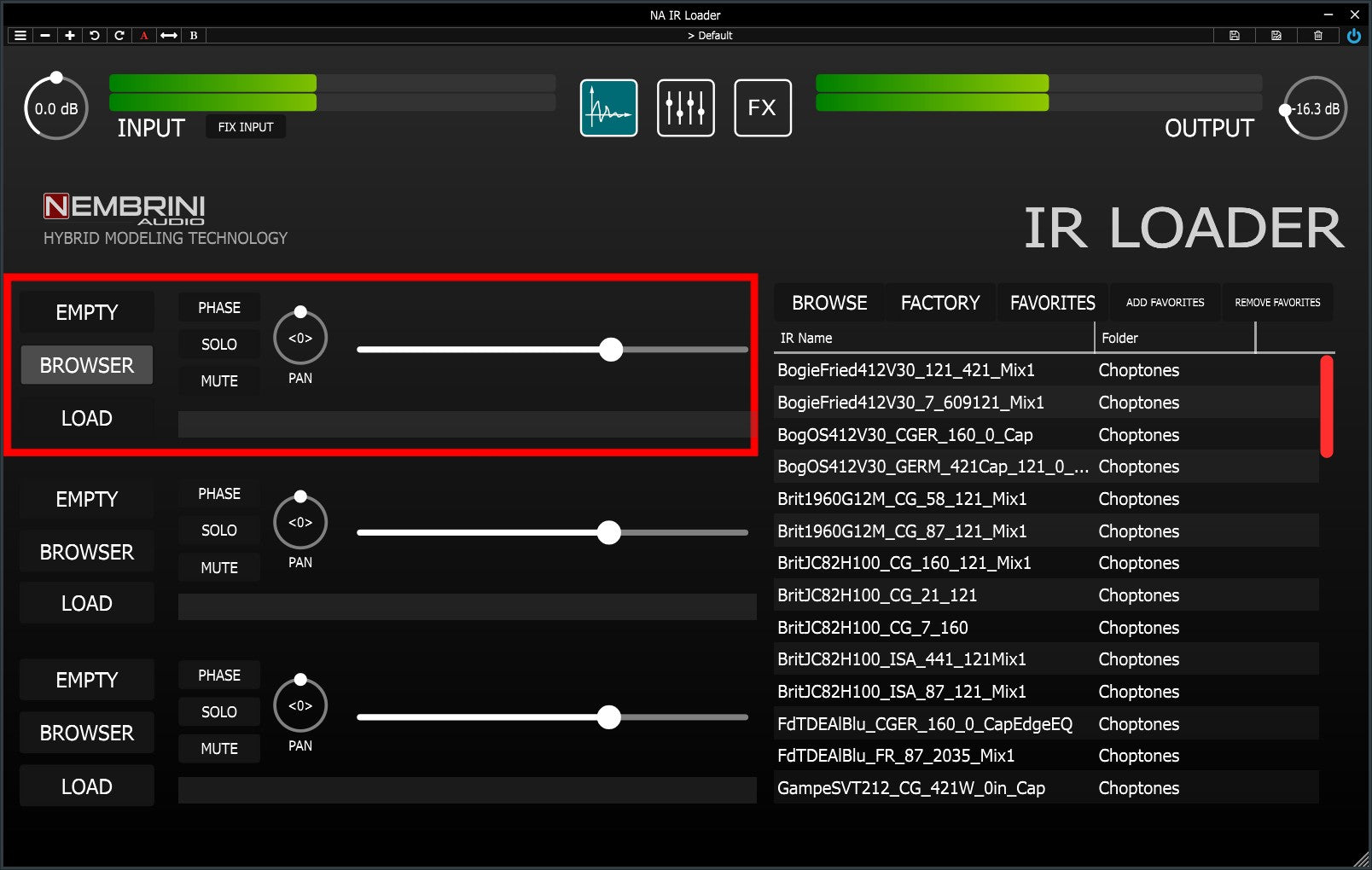
Task: Click the redo arrow icon
Action: click(x=119, y=36)
